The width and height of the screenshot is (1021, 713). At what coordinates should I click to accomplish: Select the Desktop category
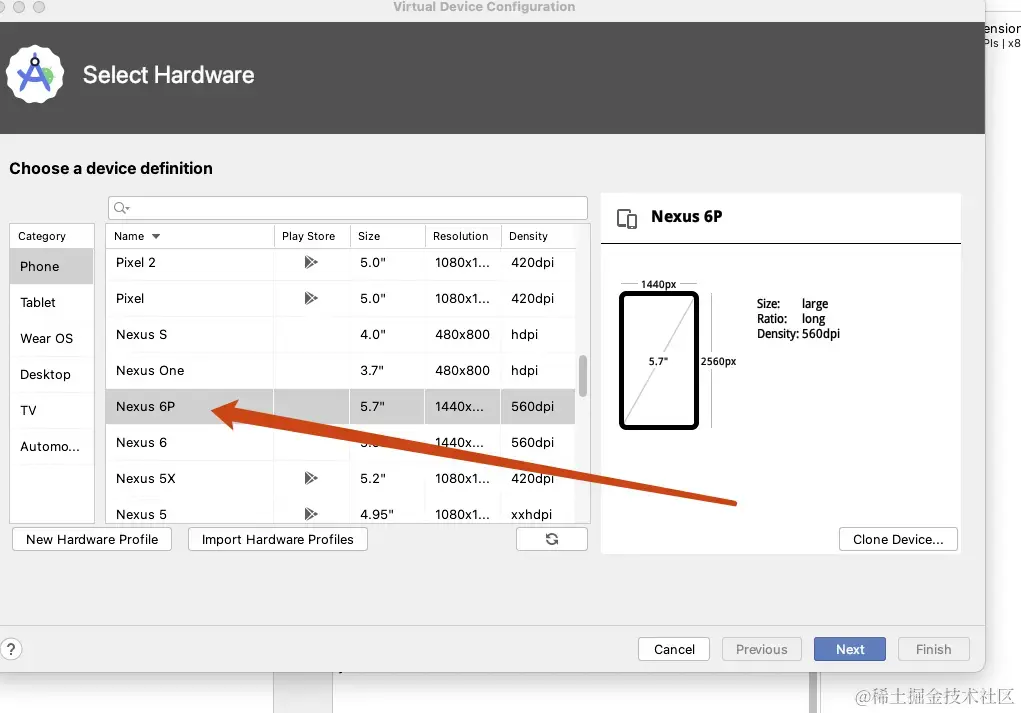point(51,374)
